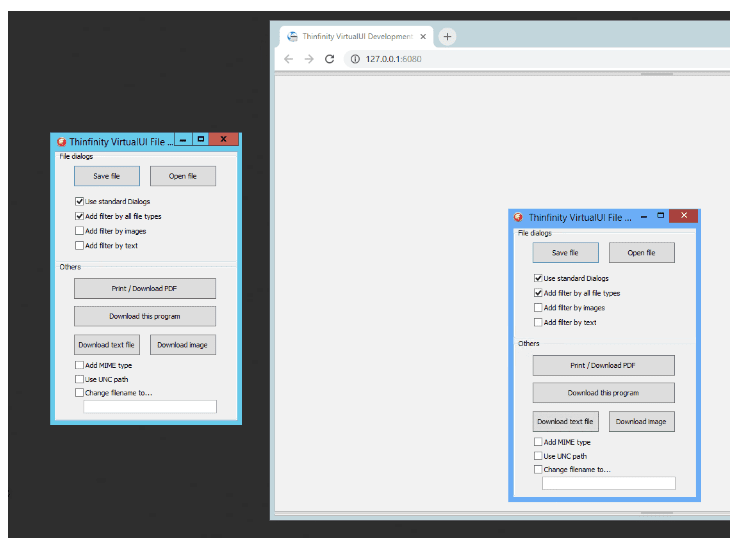Click the address bar showing 127.0.0.1:6080
Image resolution: width=741 pixels, height=548 pixels.
tap(539, 59)
